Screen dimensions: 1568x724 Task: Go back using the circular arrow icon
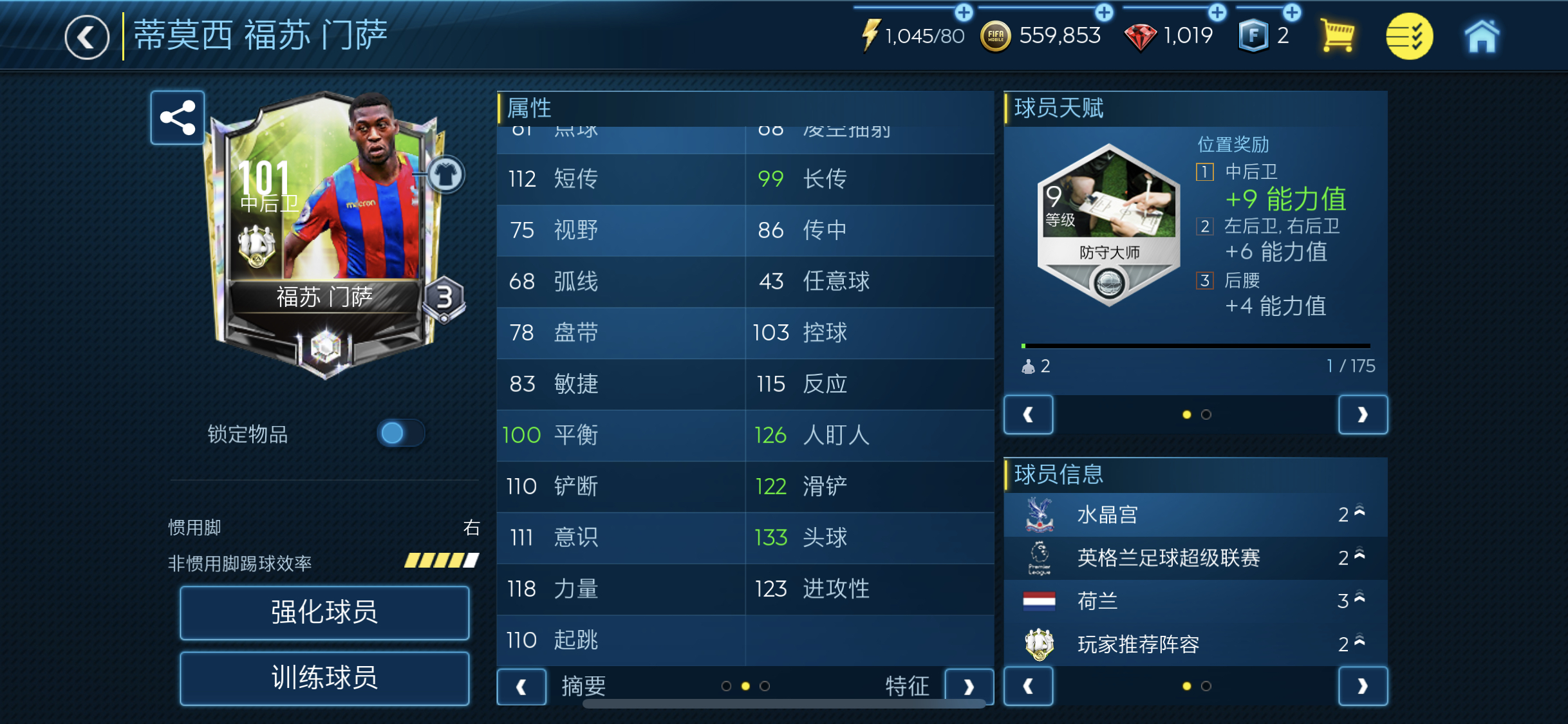click(87, 37)
